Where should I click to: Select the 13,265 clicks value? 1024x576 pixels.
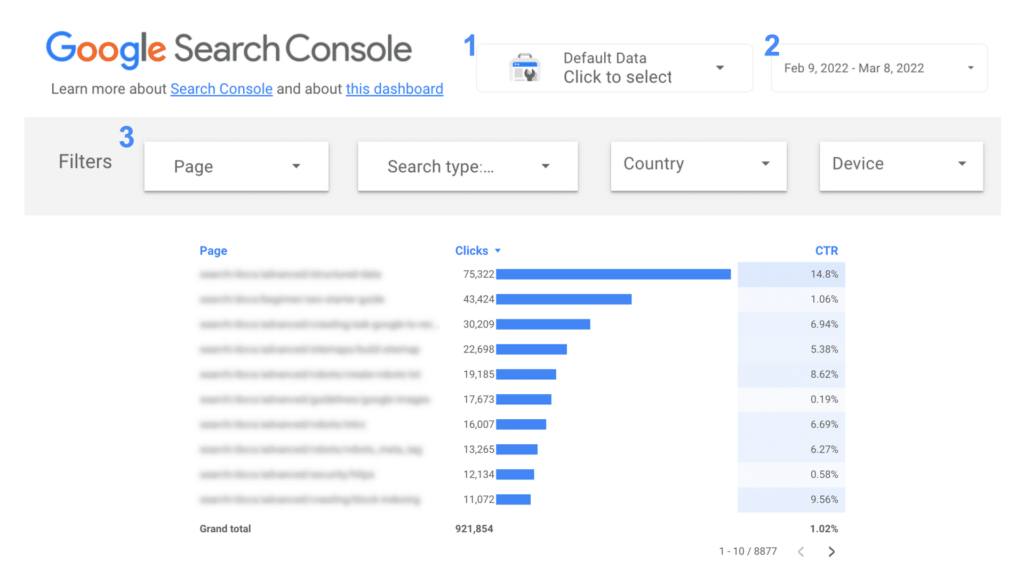[x=479, y=449]
